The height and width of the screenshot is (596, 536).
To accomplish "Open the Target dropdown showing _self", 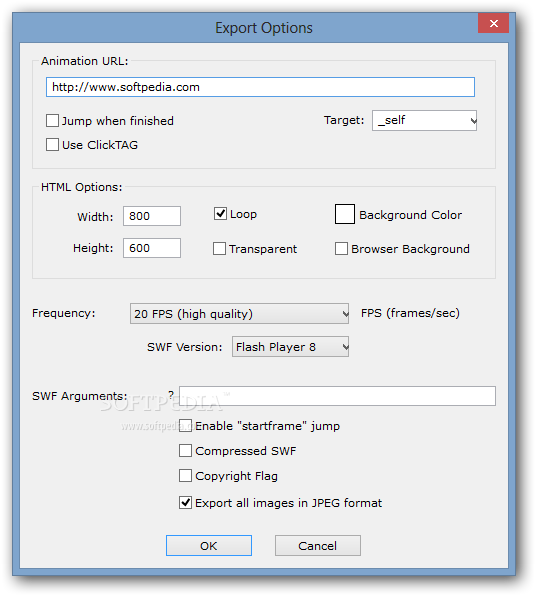I will coord(424,120).
